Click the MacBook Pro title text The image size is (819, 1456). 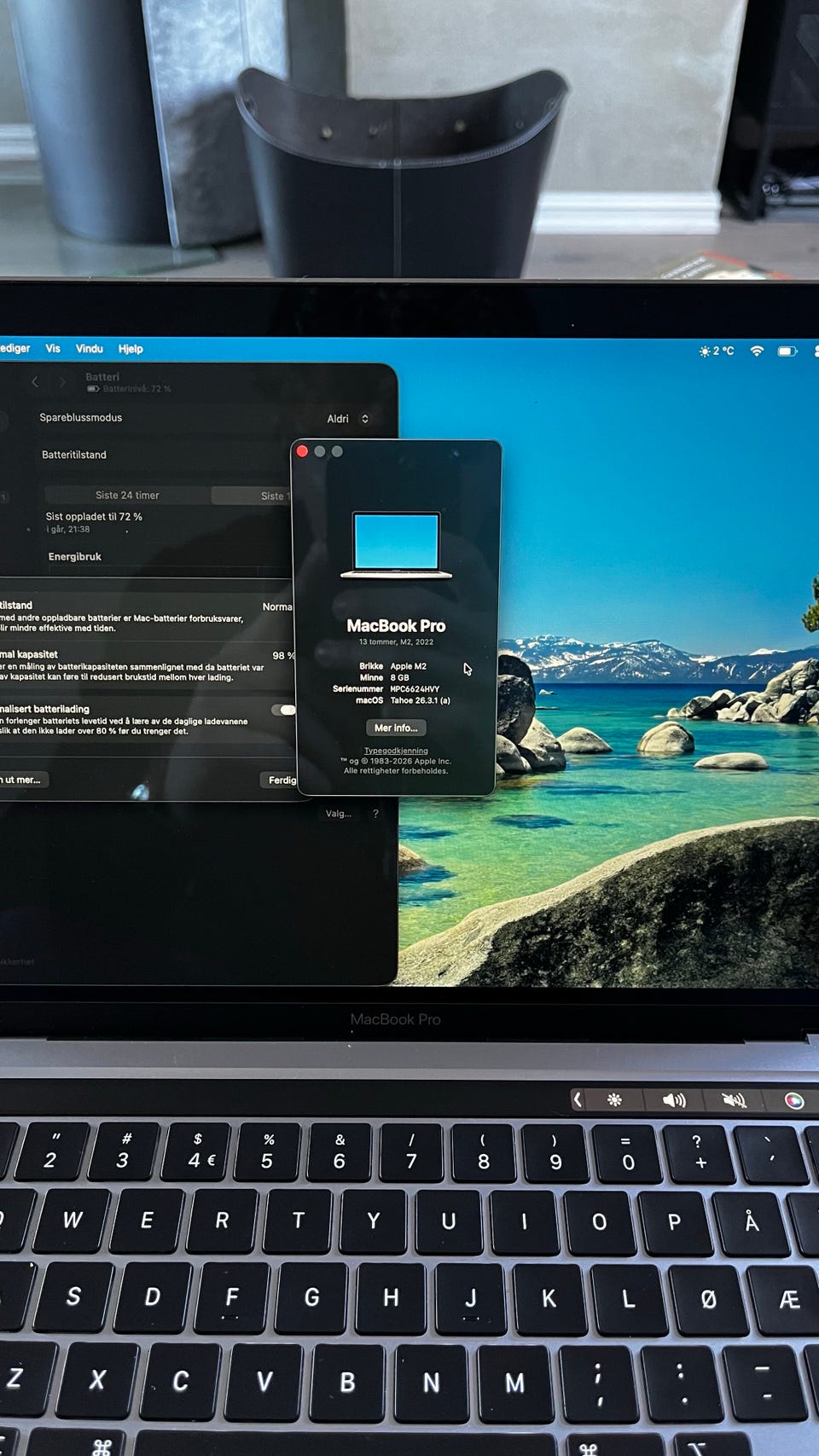coord(396,626)
